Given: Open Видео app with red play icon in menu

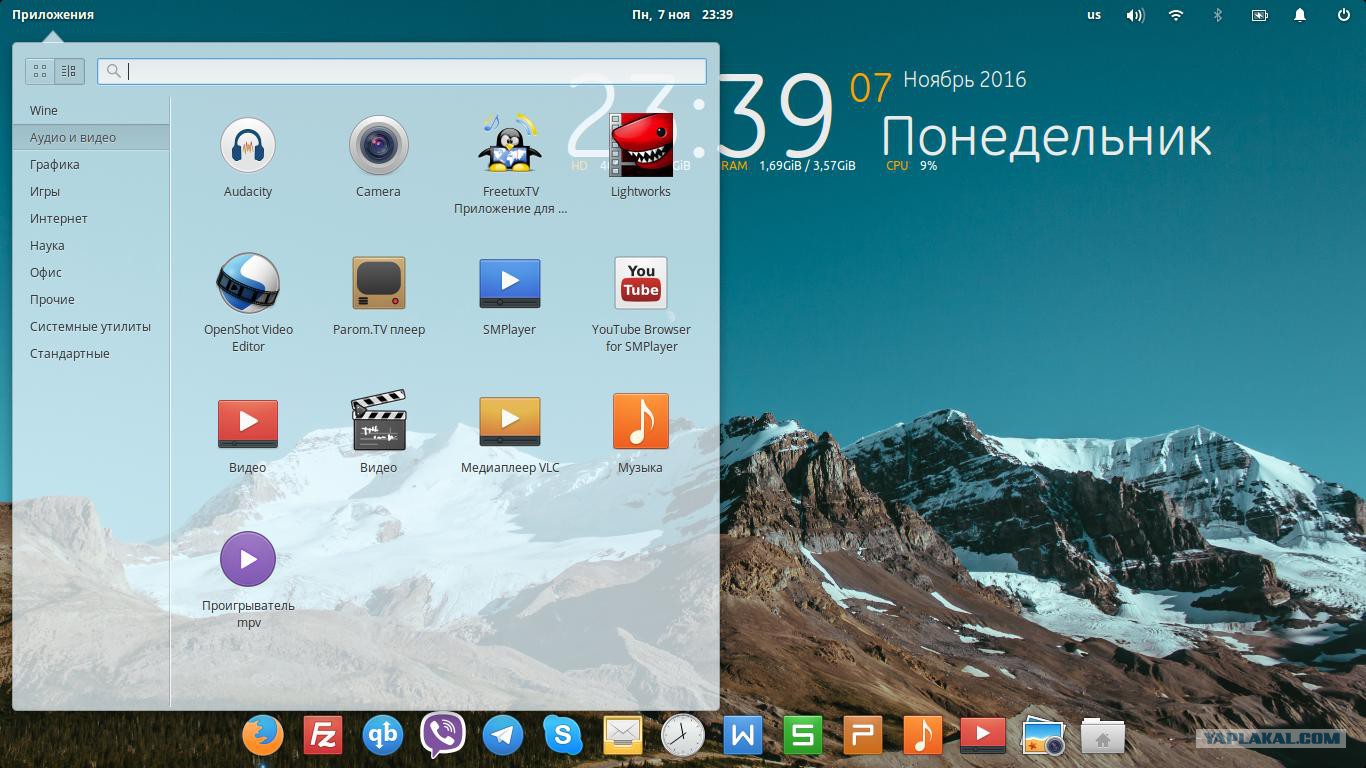Looking at the screenshot, I should coord(248,422).
